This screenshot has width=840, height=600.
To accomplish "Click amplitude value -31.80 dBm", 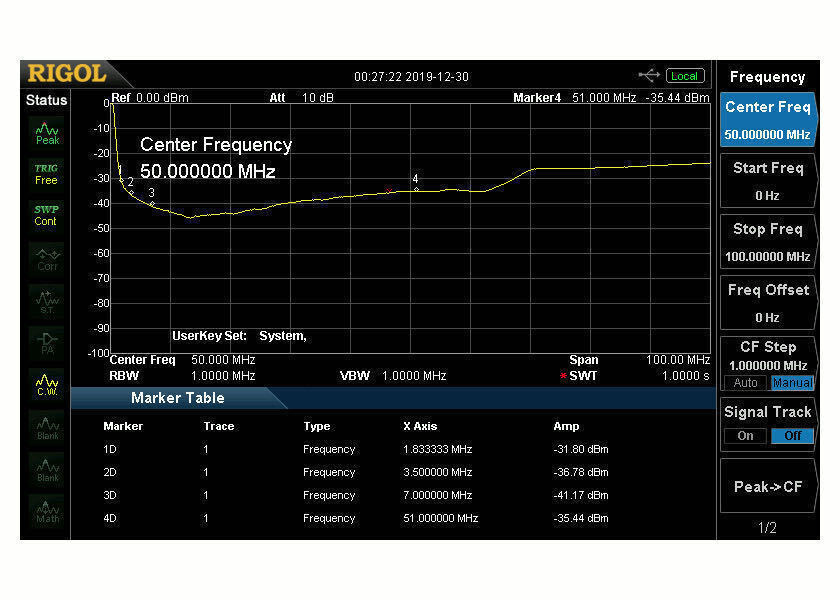I will [581, 449].
